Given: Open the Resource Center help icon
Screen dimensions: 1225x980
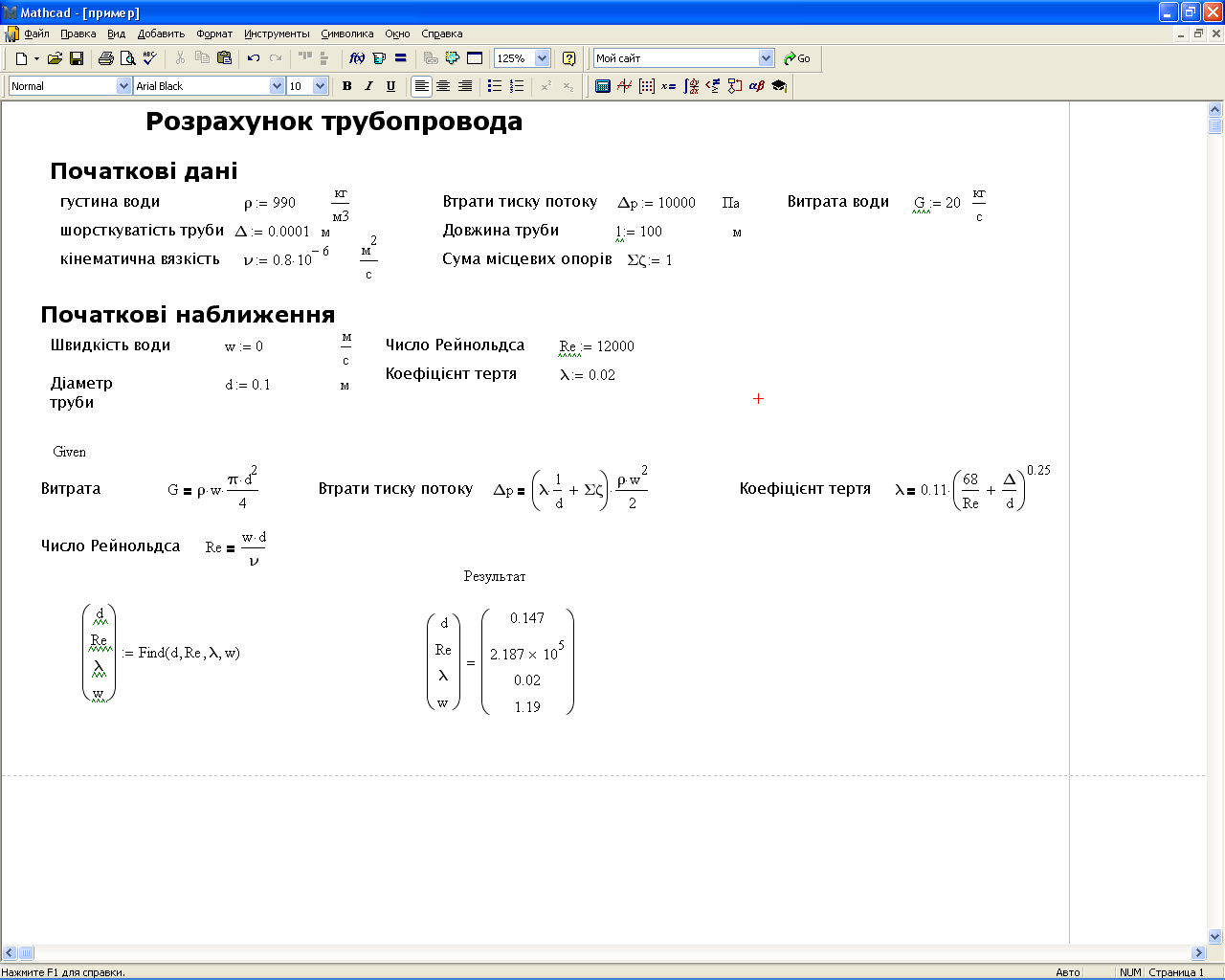Looking at the screenshot, I should [569, 58].
